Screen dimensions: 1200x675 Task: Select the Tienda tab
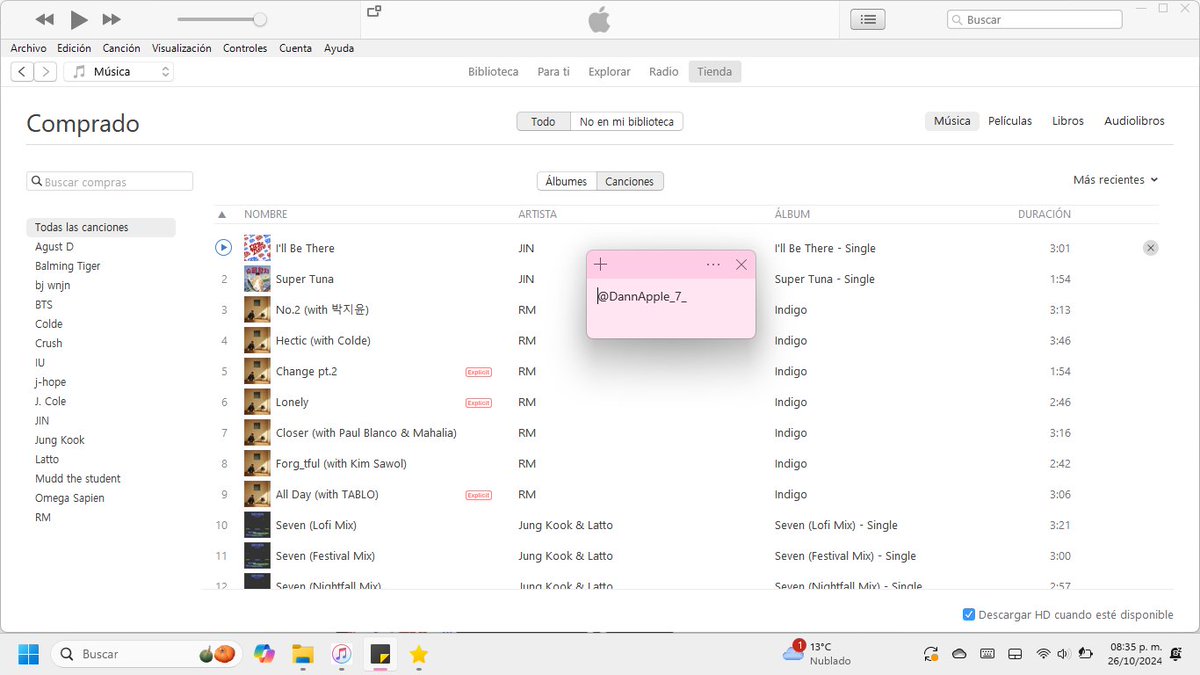pos(714,72)
